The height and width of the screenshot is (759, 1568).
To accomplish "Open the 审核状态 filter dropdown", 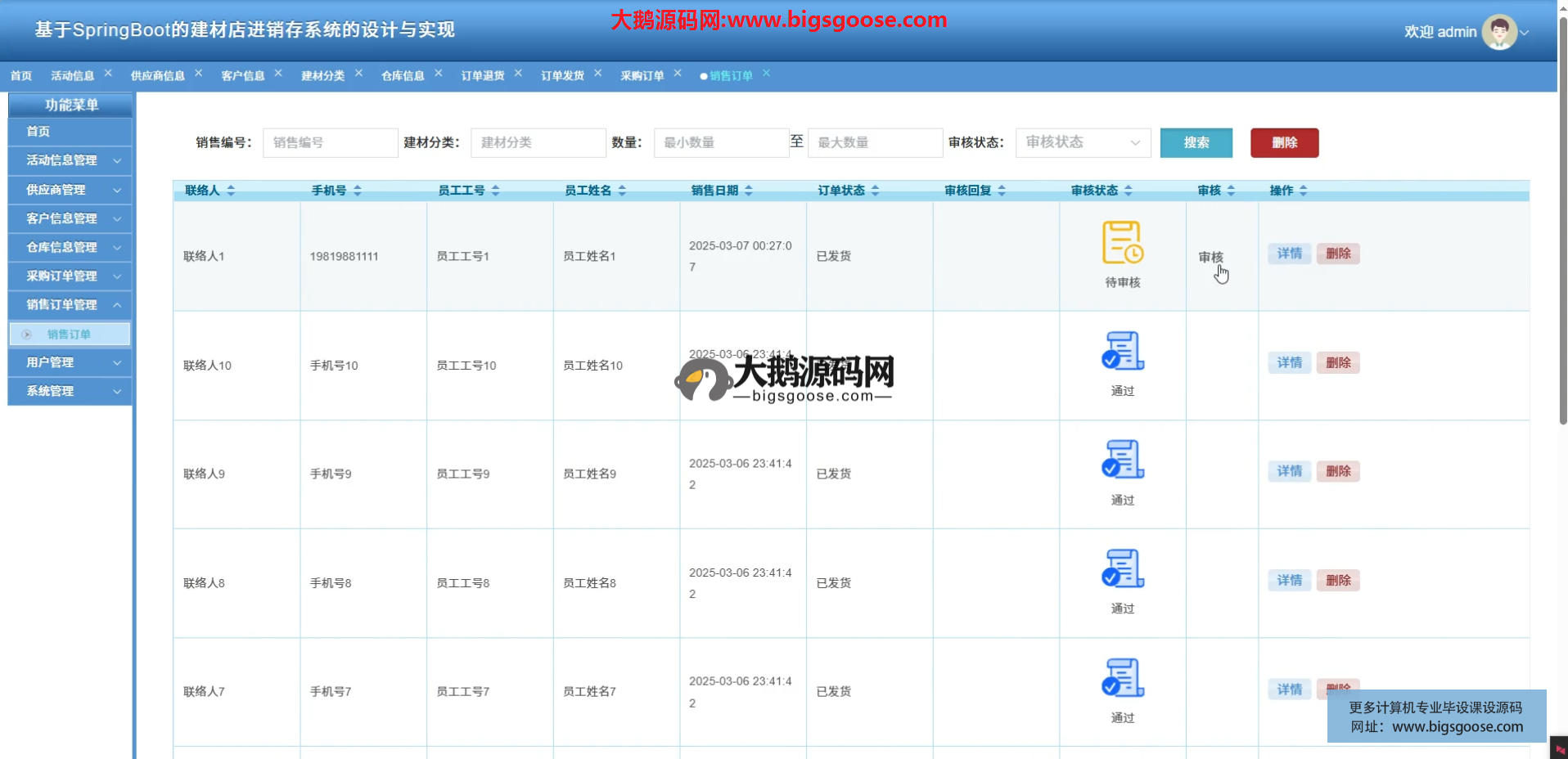I will (x=1082, y=142).
